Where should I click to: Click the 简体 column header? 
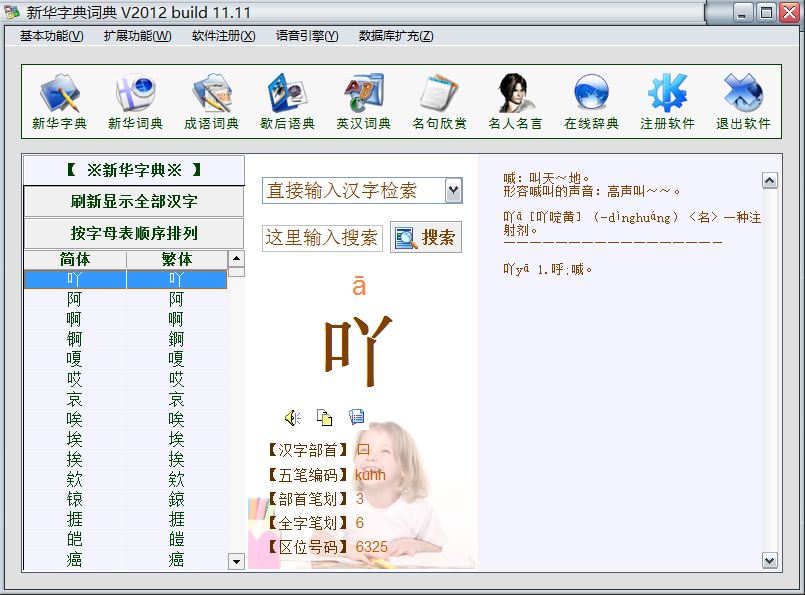click(75, 259)
